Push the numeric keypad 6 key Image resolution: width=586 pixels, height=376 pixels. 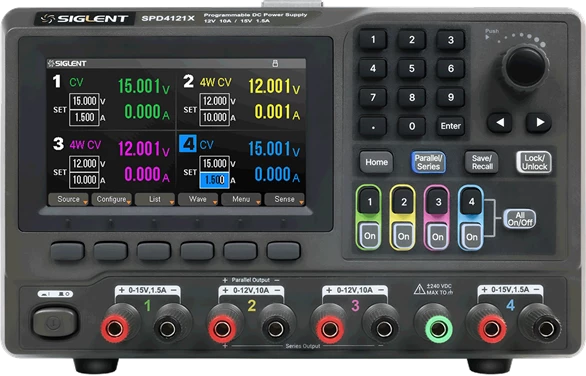coord(451,68)
